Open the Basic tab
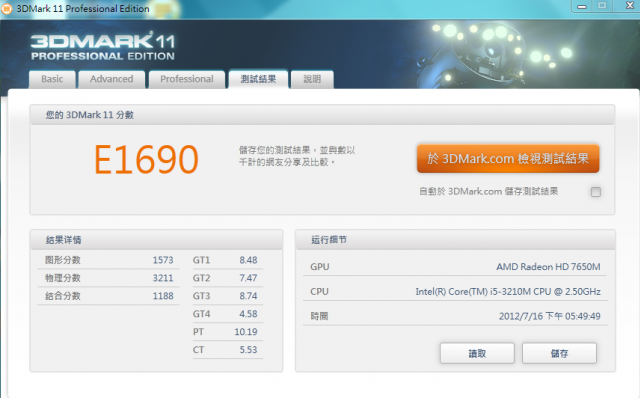 click(x=52, y=79)
